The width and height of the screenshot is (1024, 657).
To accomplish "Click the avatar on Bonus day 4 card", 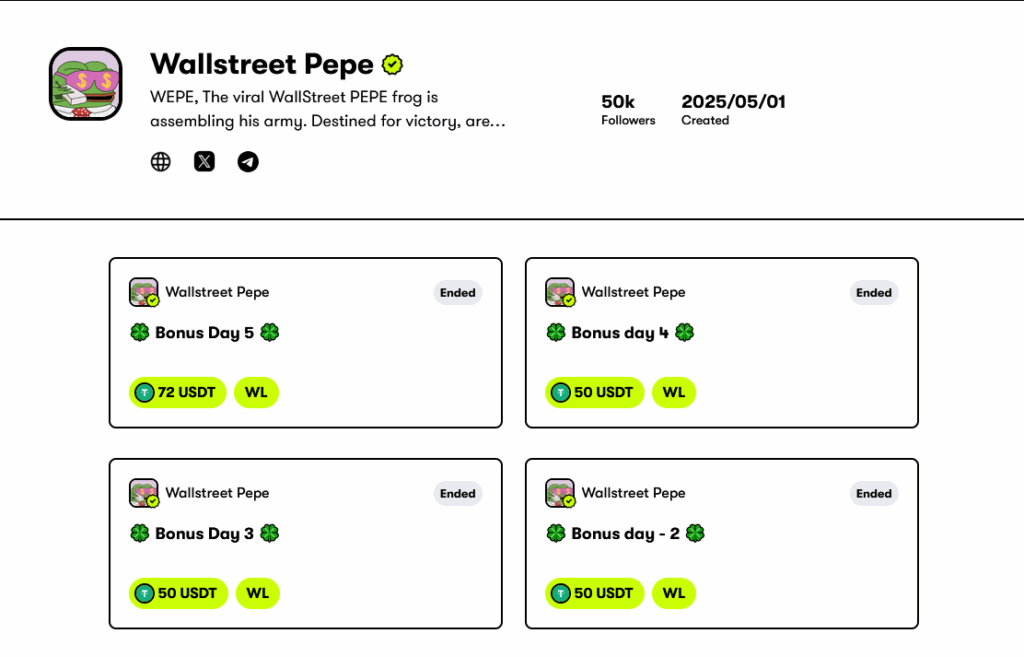I will 560,292.
